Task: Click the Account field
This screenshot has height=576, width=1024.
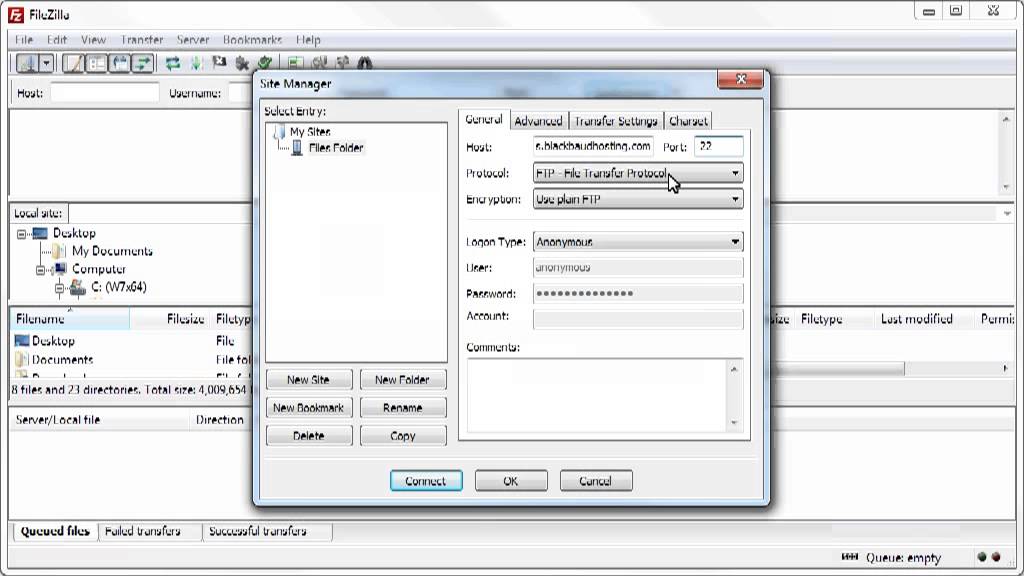Action: (x=638, y=319)
